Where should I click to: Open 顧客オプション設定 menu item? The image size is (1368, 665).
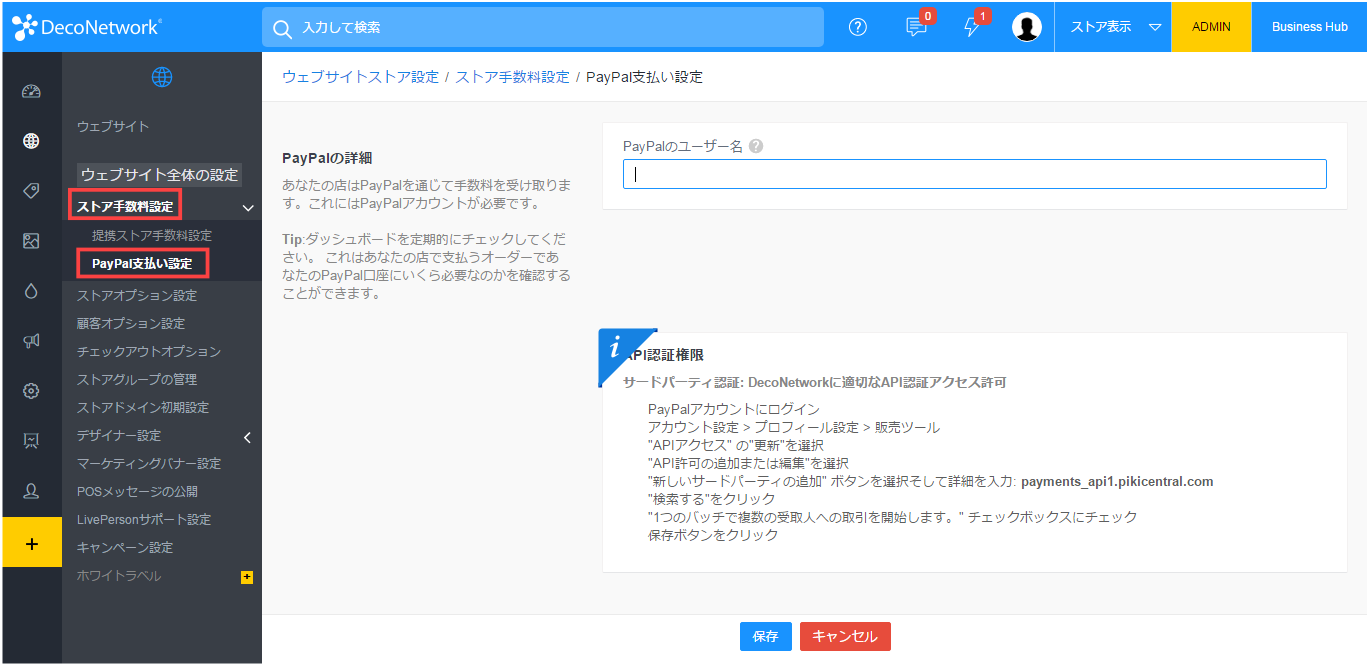[131, 324]
